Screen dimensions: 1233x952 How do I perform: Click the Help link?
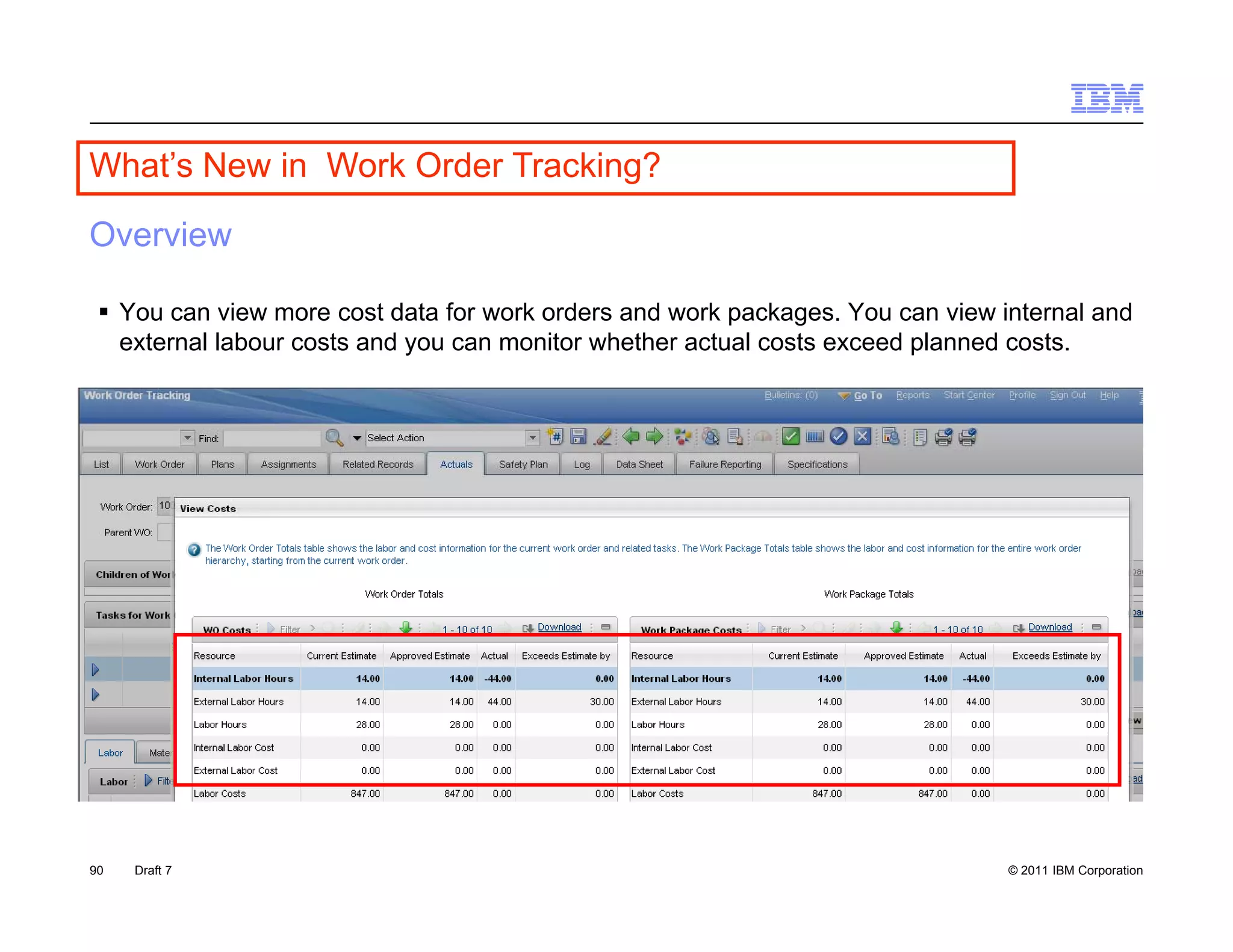coord(1109,395)
